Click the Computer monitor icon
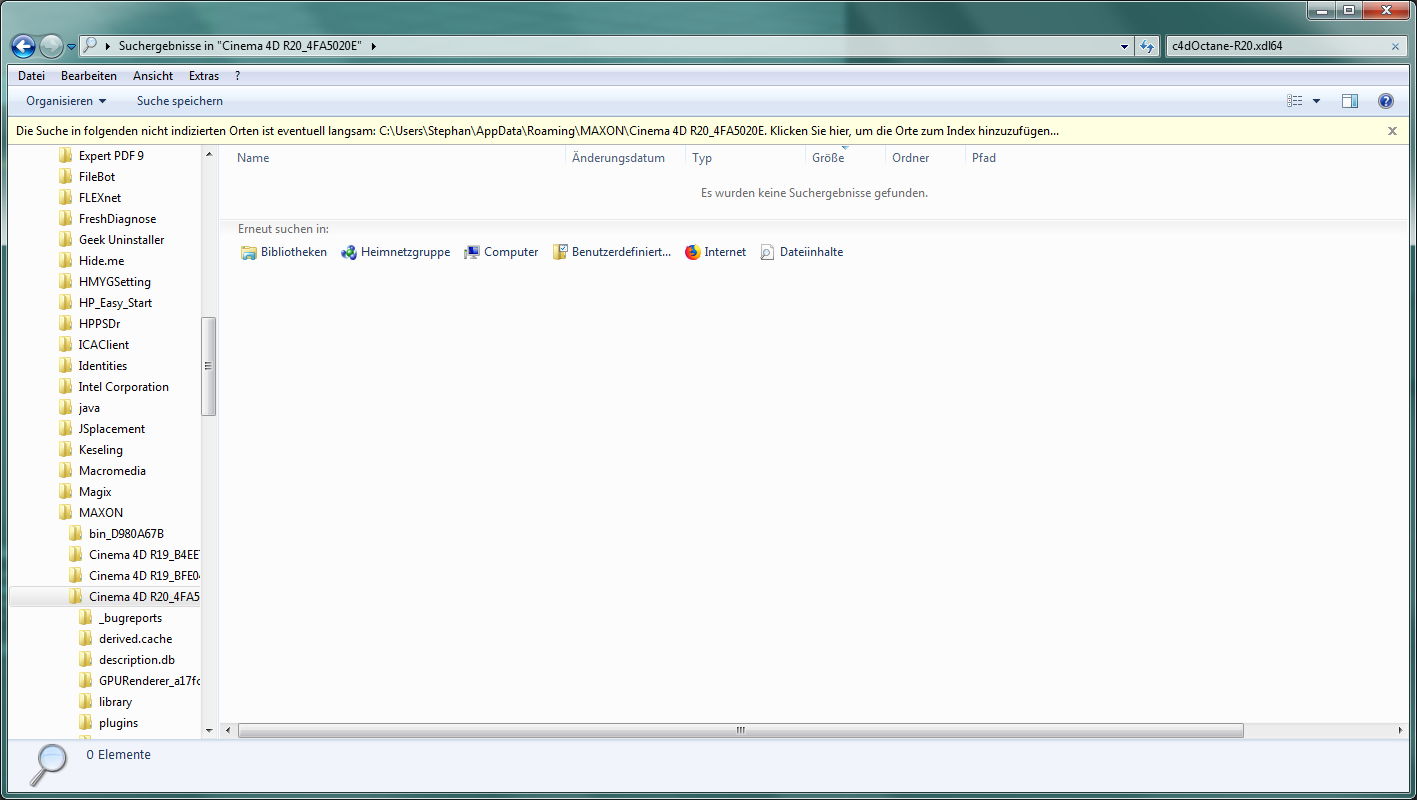The width and height of the screenshot is (1417, 800). click(472, 252)
